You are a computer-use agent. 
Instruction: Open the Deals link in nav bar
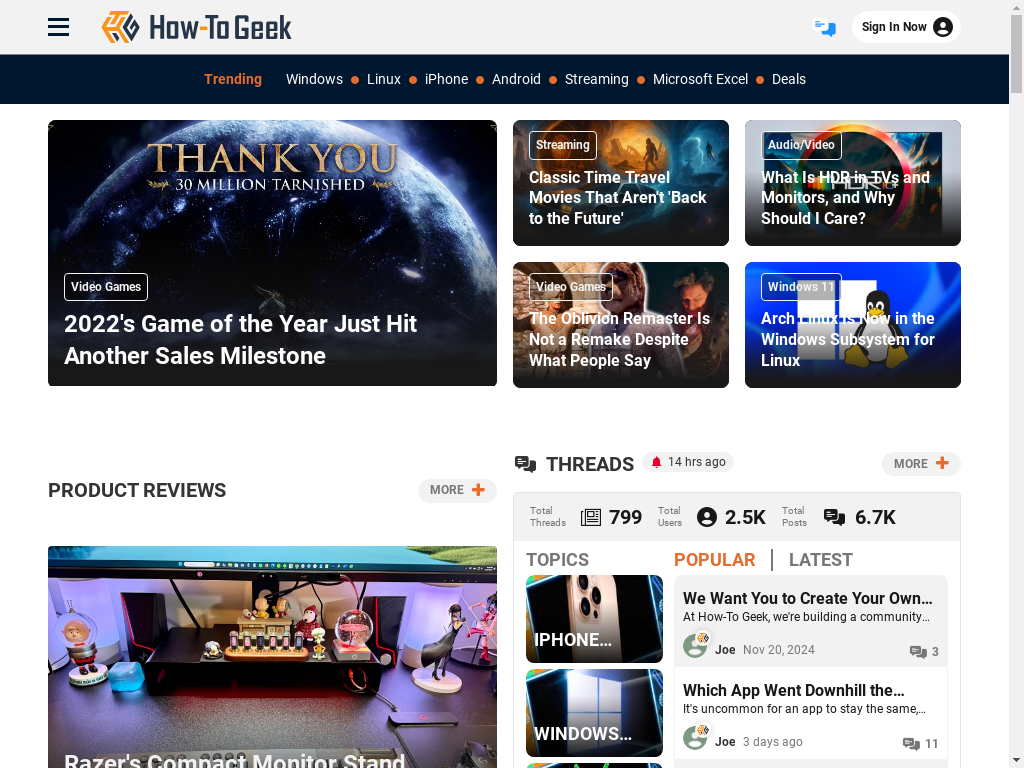click(x=788, y=79)
